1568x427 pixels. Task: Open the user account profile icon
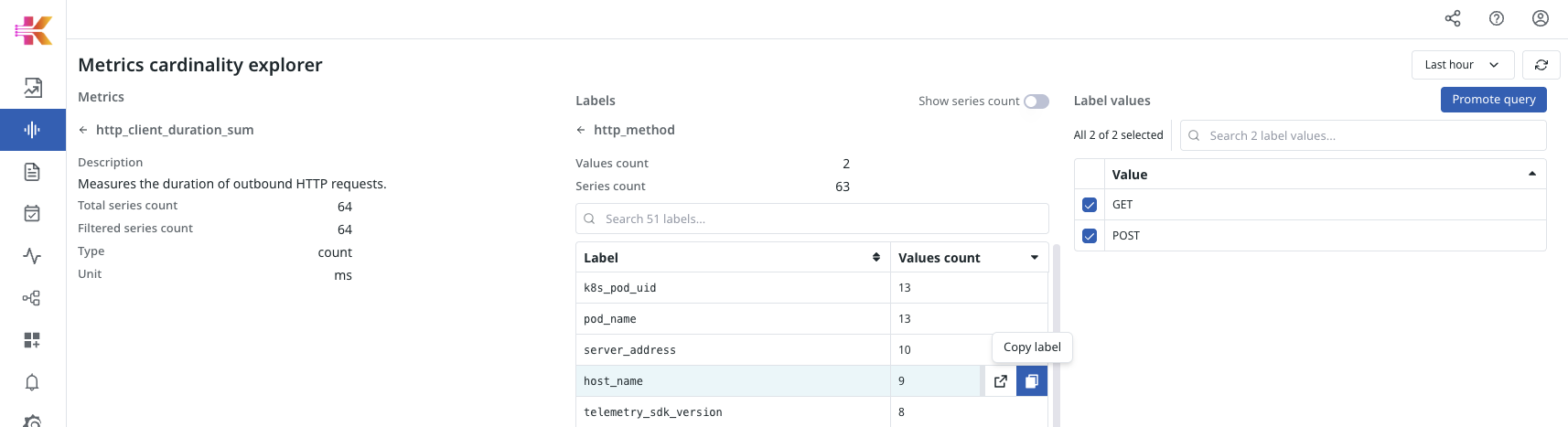pos(1540,18)
